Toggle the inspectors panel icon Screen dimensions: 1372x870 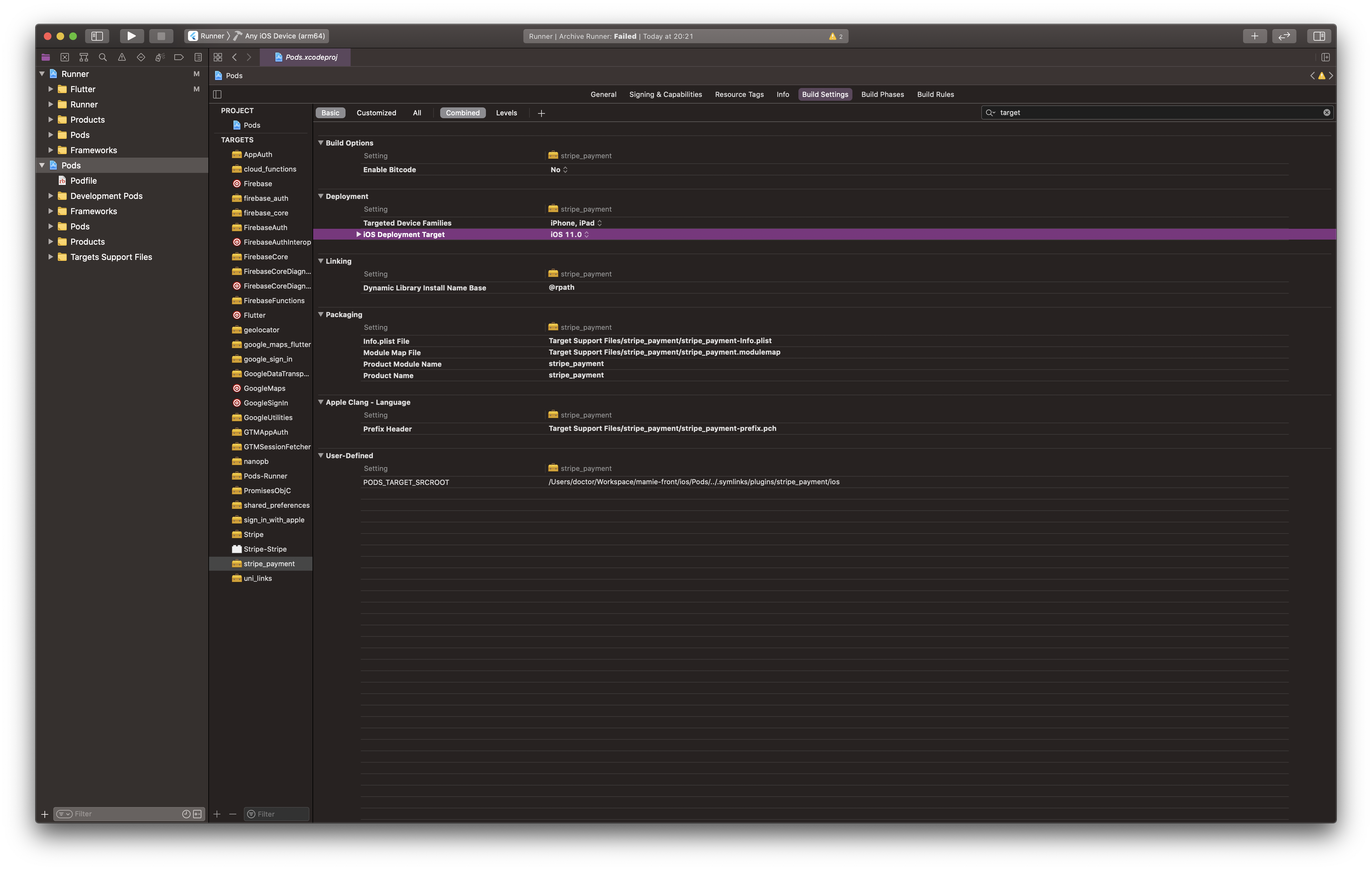(1318, 36)
